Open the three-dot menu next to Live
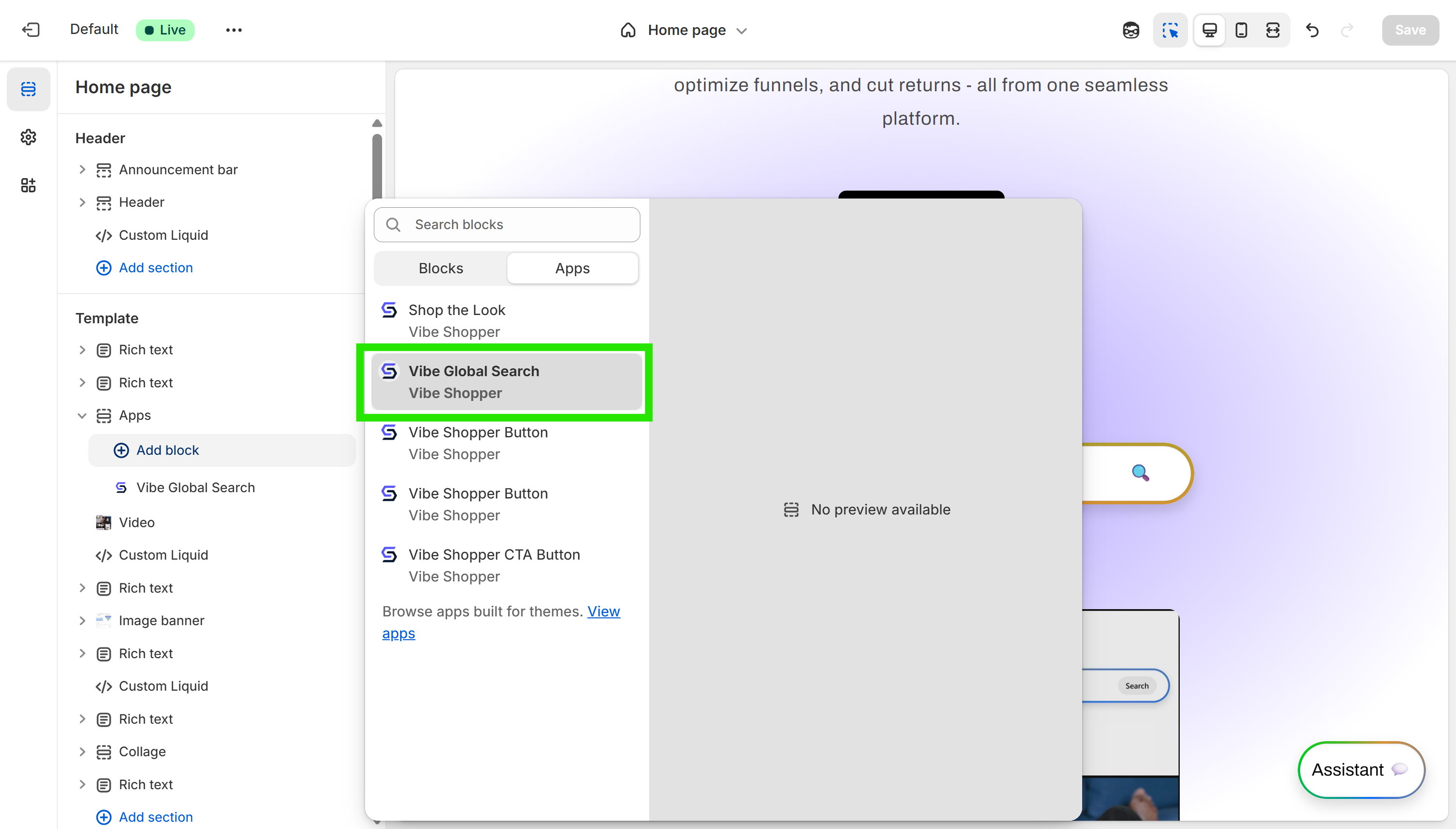 click(234, 30)
